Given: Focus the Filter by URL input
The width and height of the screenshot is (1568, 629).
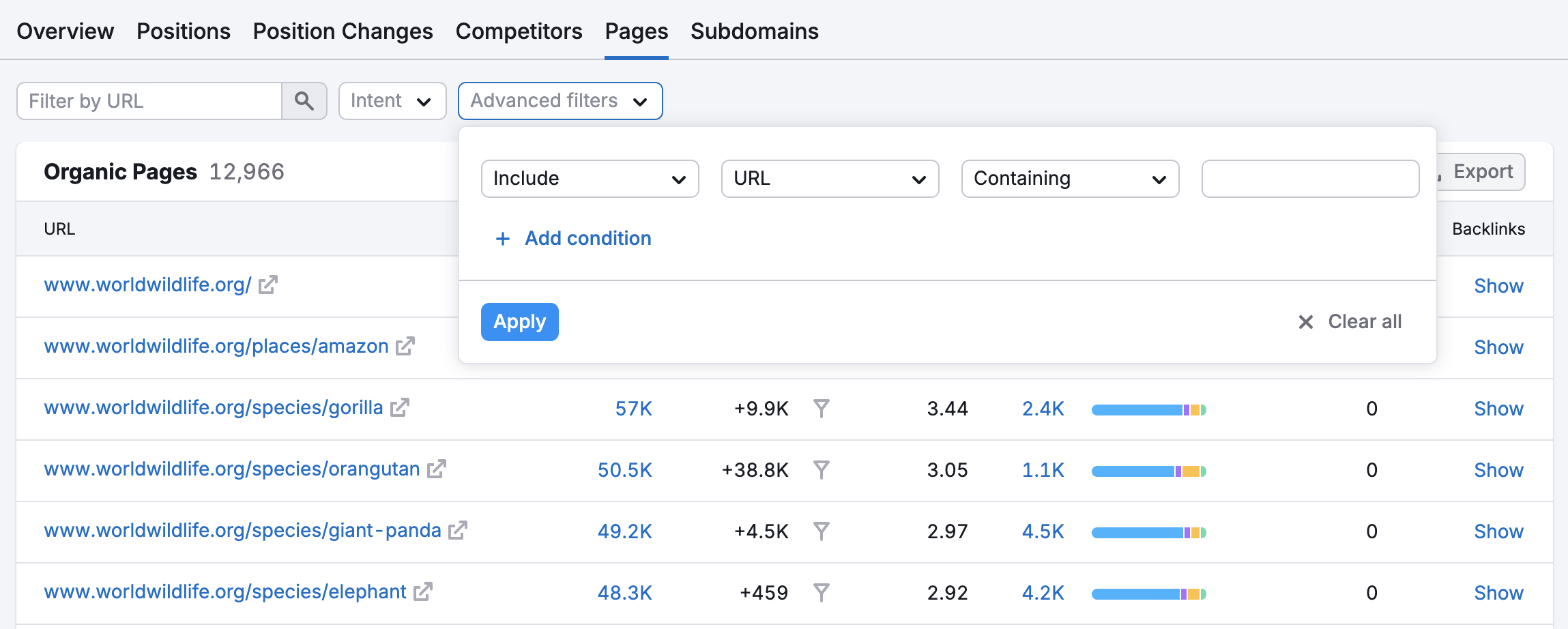Looking at the screenshot, I should [149, 101].
